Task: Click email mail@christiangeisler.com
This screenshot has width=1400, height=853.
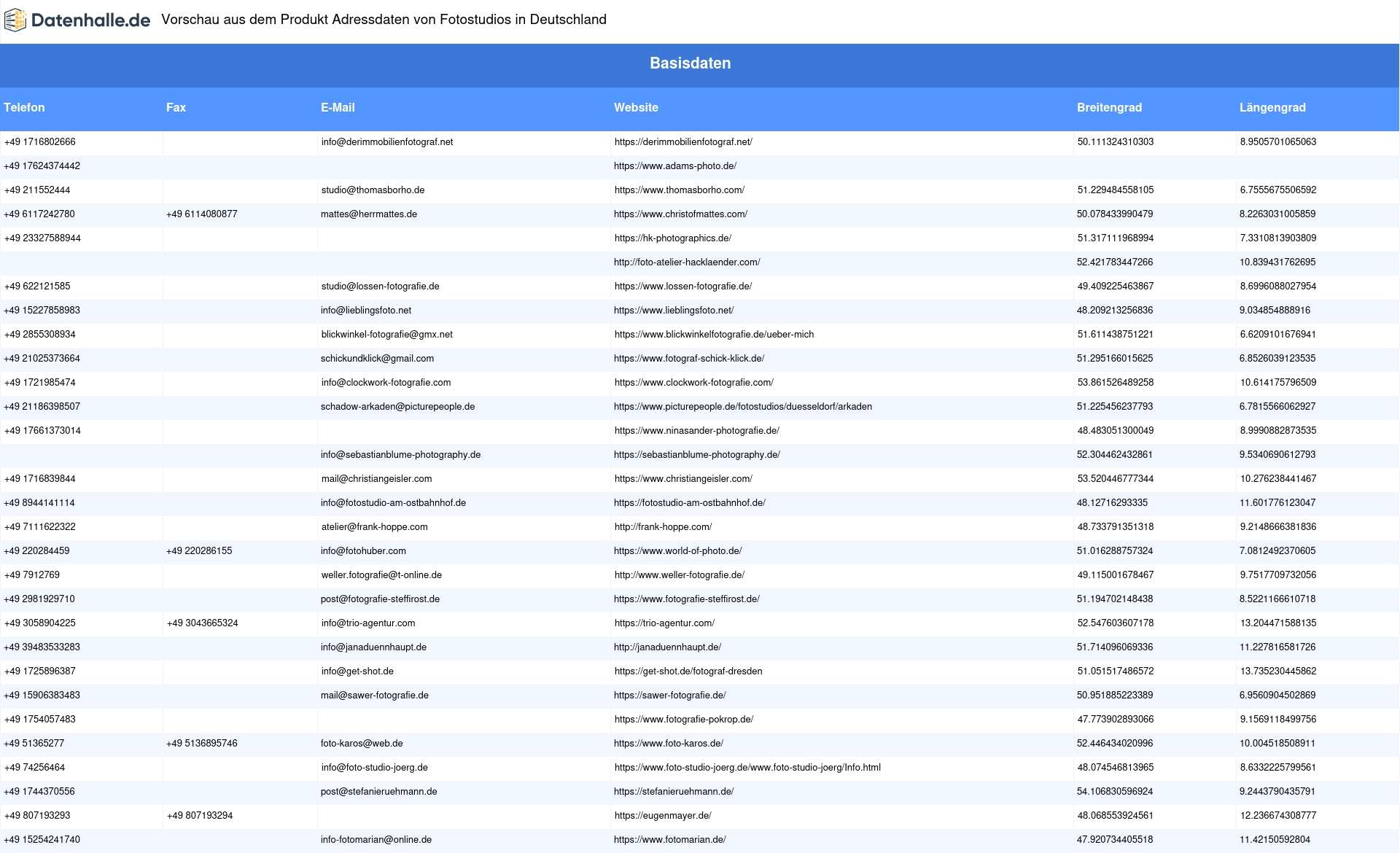Action: (x=377, y=479)
